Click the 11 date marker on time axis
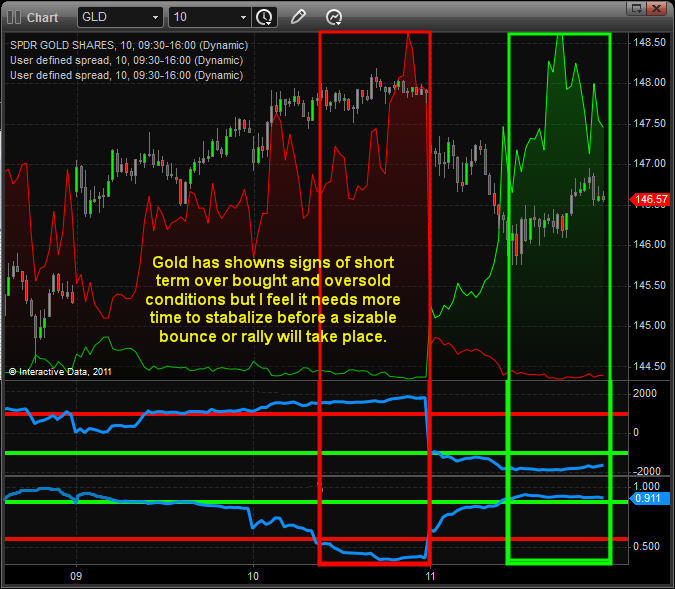The image size is (675, 589). (430, 577)
